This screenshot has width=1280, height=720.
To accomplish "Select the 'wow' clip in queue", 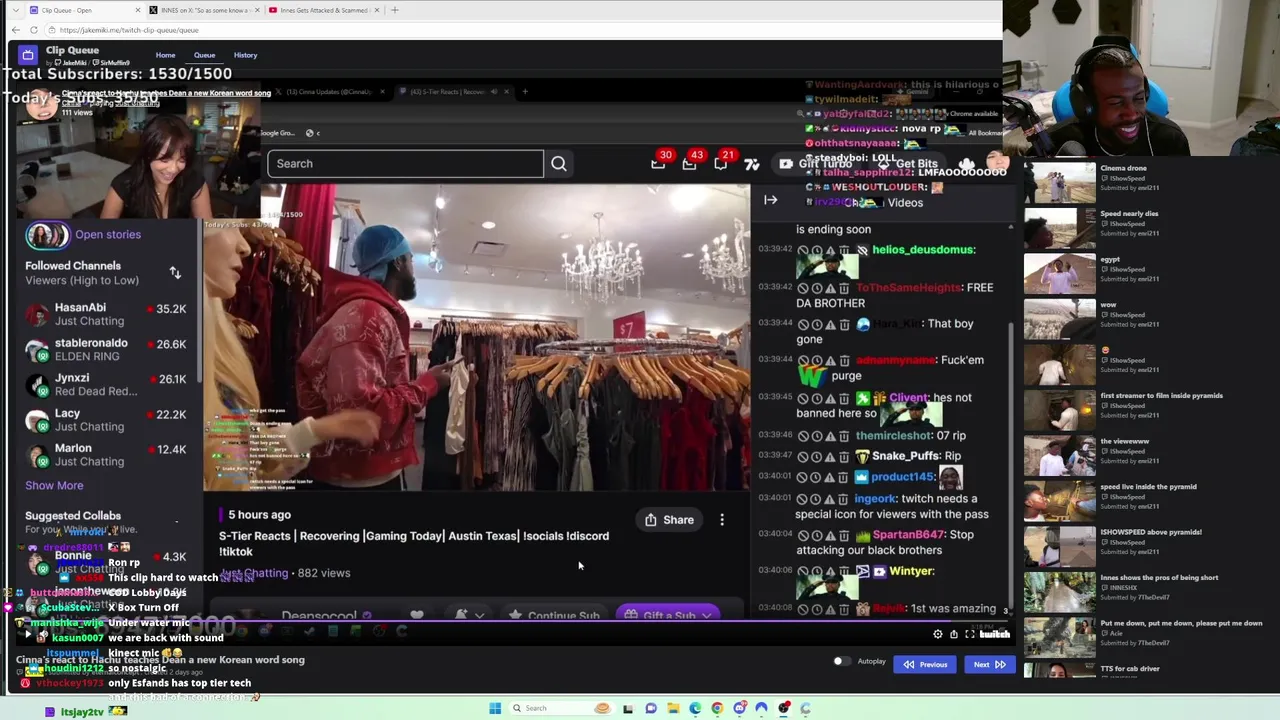I will point(1059,318).
